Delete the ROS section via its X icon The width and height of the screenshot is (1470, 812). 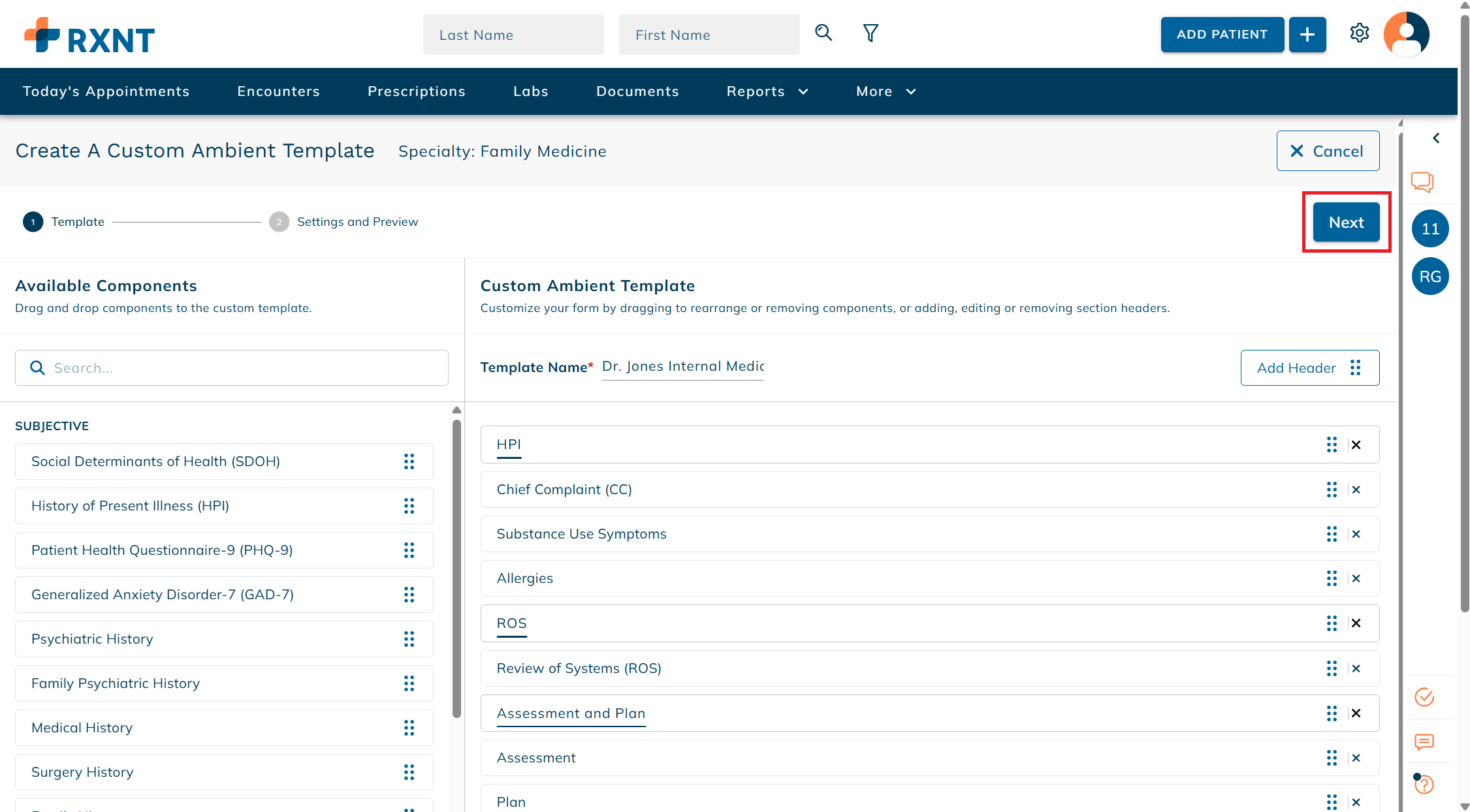pos(1356,623)
